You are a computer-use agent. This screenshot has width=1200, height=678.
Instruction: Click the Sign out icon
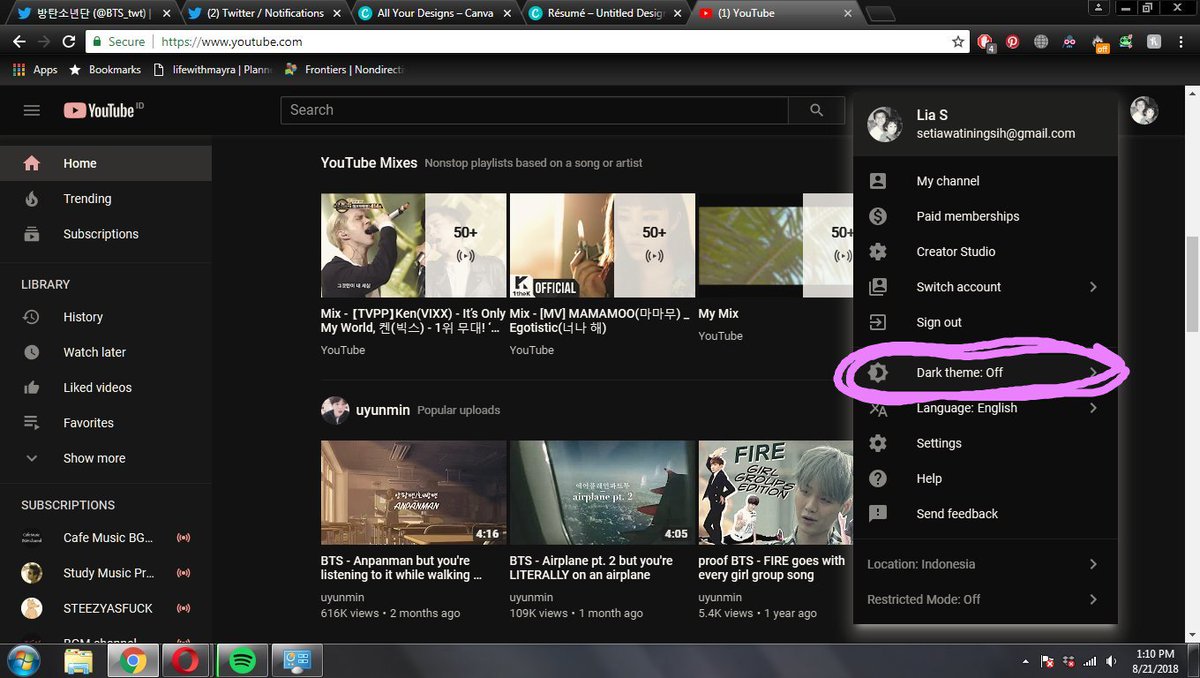point(878,322)
